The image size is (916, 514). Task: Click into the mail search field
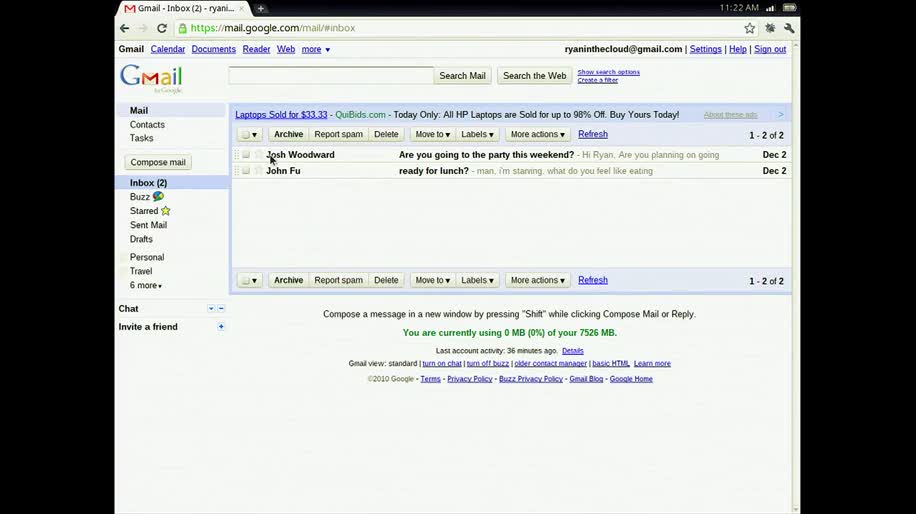[331, 75]
